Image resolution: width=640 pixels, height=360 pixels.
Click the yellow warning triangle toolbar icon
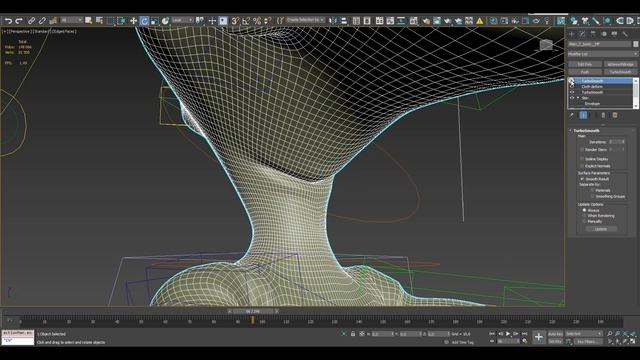pyautogui.click(x=480, y=20)
